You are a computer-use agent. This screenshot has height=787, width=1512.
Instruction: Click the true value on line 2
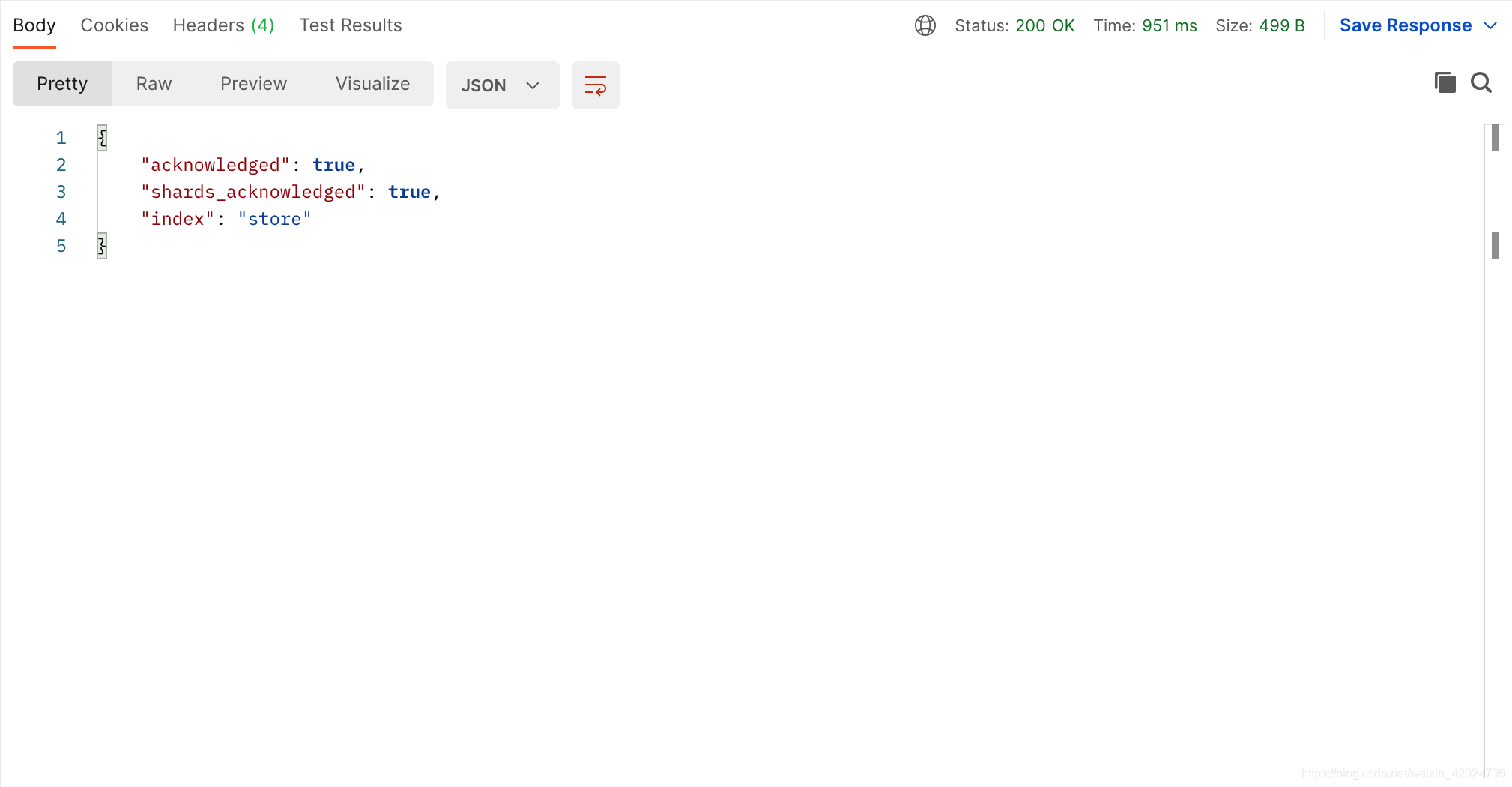[x=333, y=165]
